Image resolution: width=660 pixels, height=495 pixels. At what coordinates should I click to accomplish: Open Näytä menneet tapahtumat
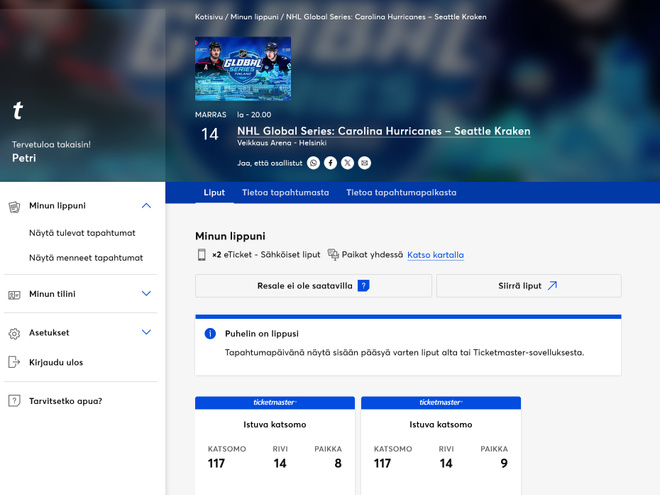pos(86,258)
